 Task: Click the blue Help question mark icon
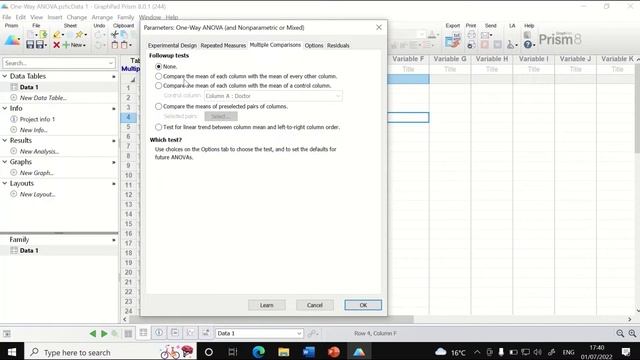[x=528, y=44]
